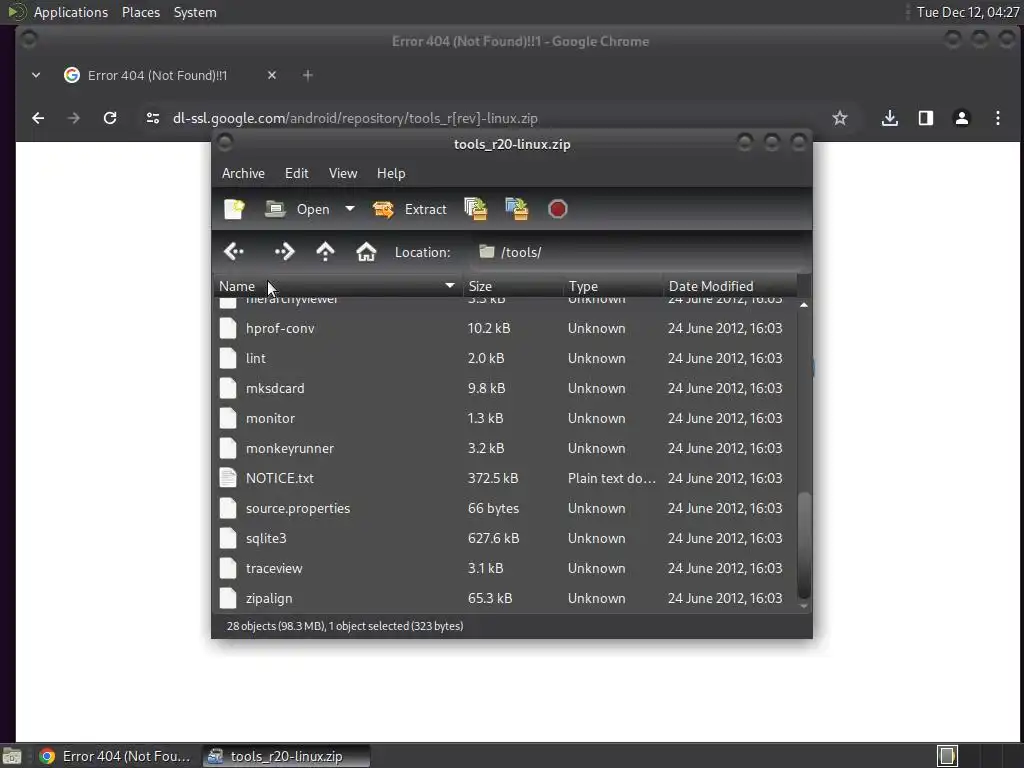Go back using the archive's left arrow
The width and height of the screenshot is (1024, 768).
(x=234, y=251)
